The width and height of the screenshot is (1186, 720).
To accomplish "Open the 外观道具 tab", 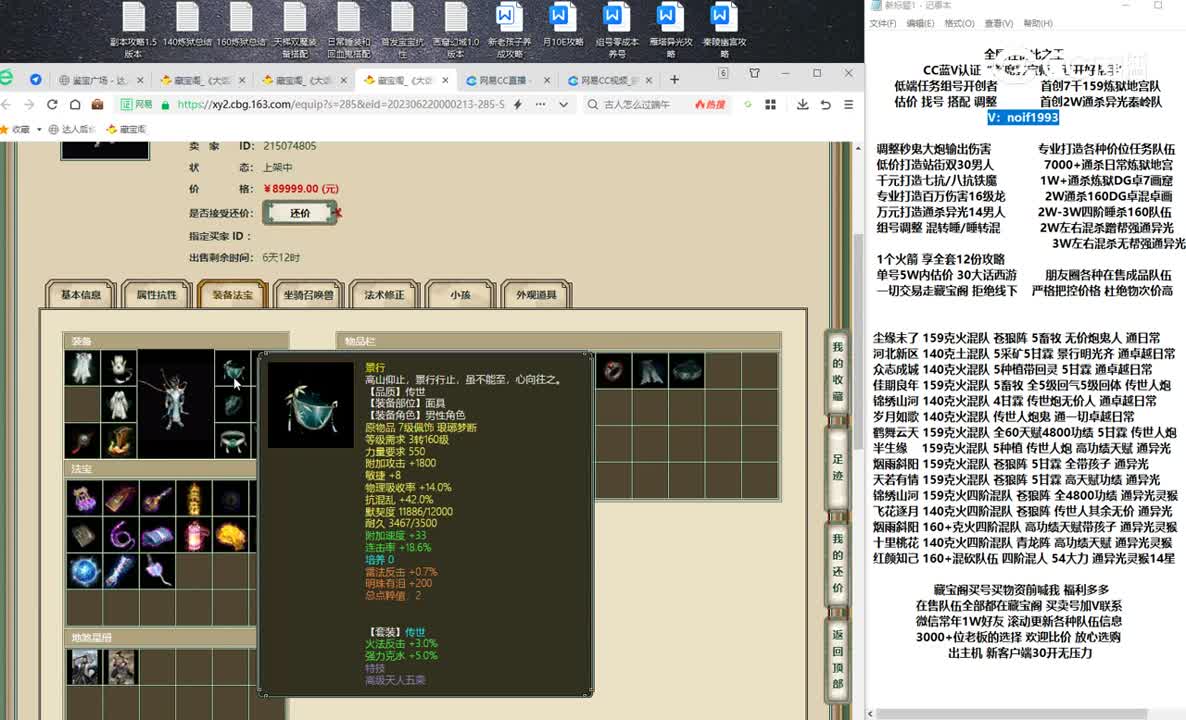I will [x=536, y=295].
